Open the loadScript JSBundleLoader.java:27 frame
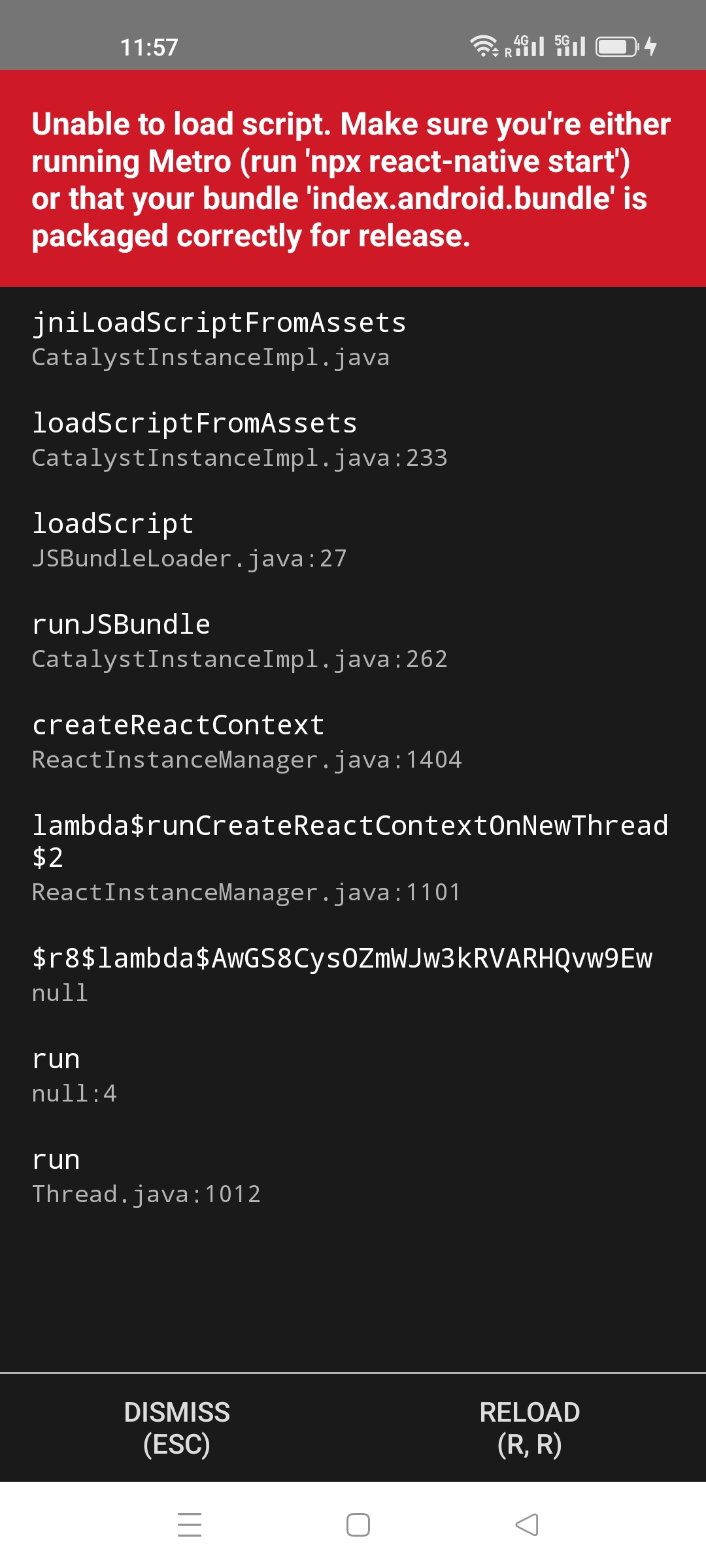 click(x=353, y=540)
